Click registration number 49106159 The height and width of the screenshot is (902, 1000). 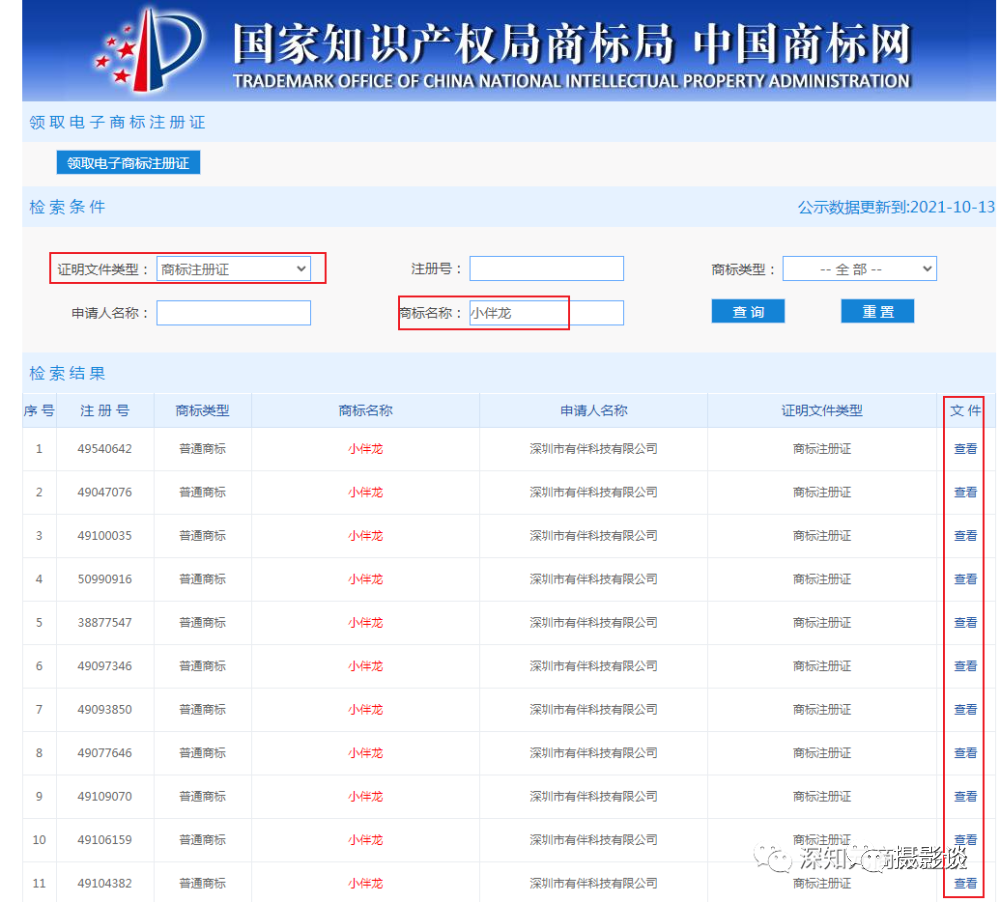pos(105,839)
